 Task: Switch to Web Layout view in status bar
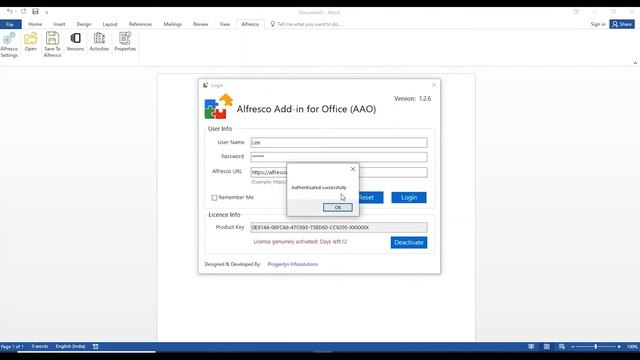(x=562, y=347)
